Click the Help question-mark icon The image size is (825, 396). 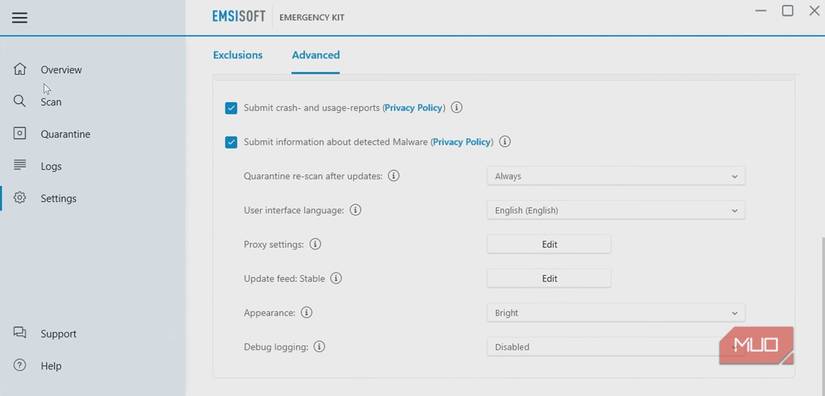click(19, 365)
